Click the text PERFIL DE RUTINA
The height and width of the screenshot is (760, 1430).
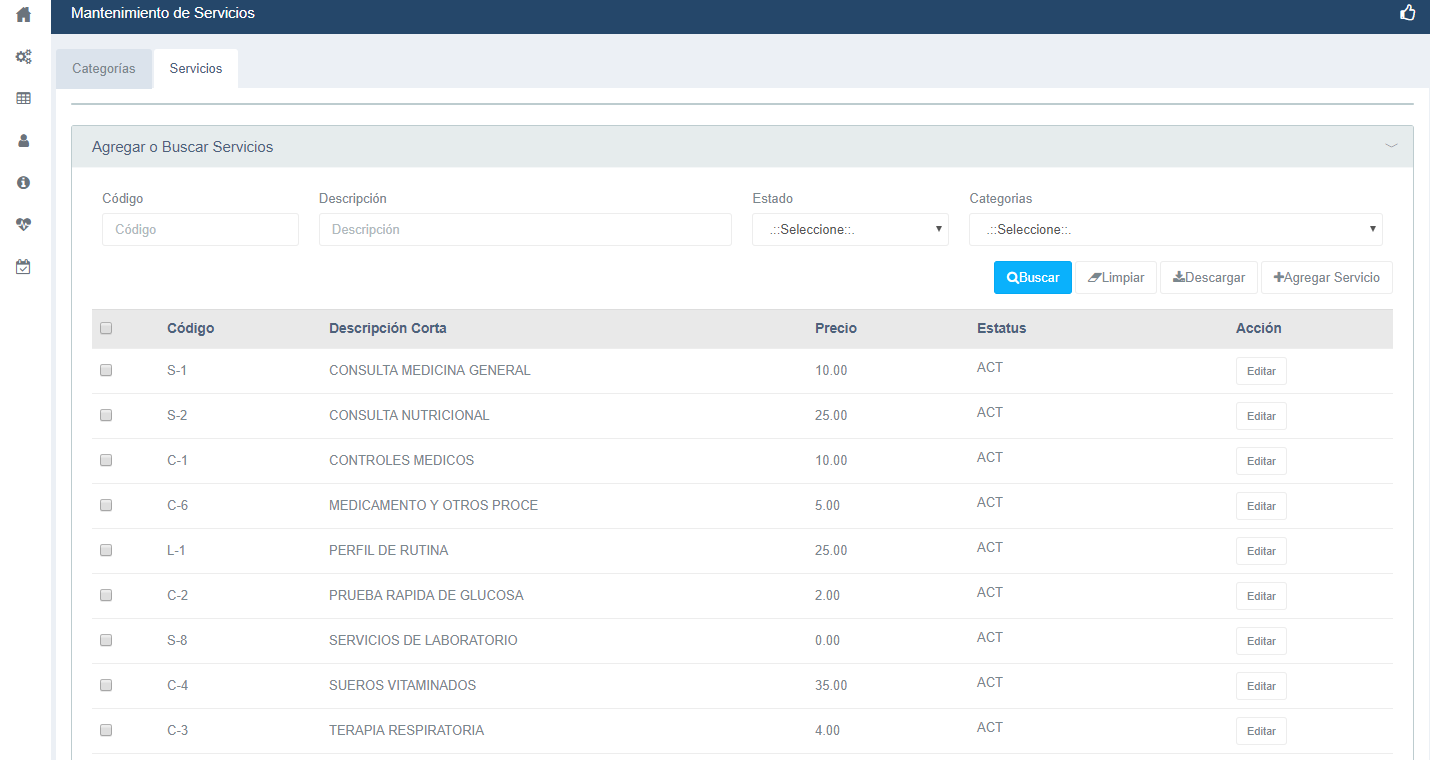click(388, 550)
